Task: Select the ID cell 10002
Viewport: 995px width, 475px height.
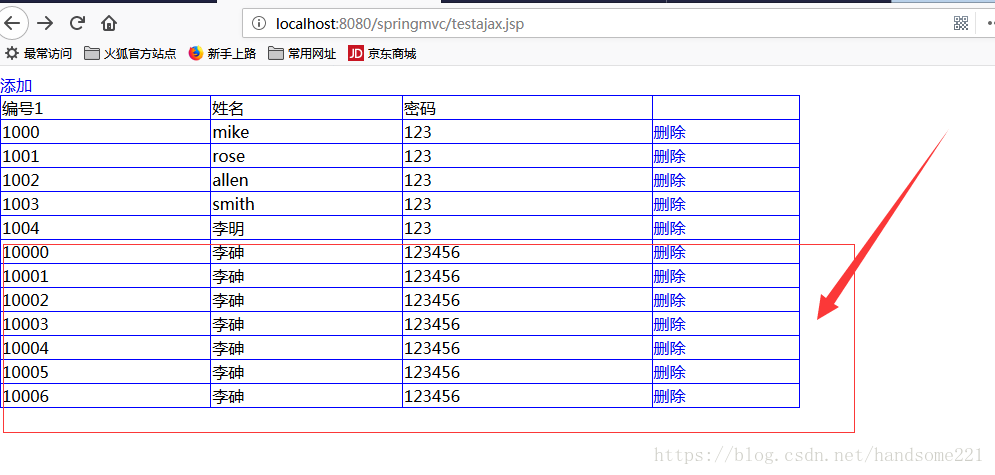Action: point(106,300)
